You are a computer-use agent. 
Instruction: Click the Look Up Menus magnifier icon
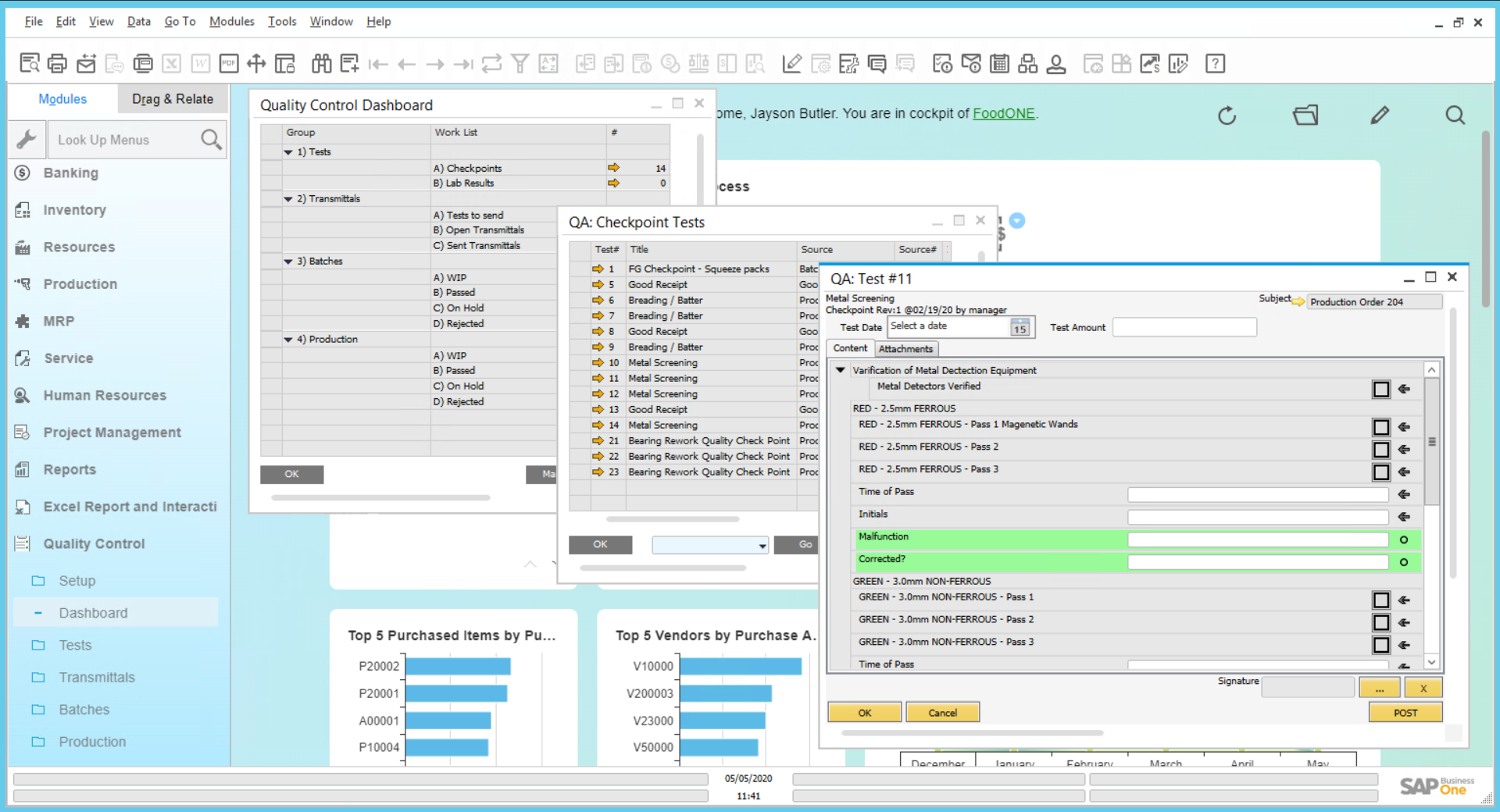point(211,140)
